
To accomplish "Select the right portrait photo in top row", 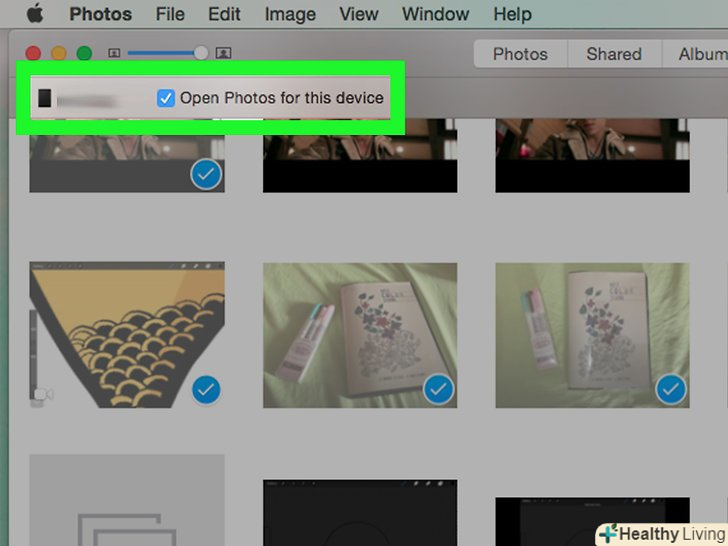I will click(592, 156).
